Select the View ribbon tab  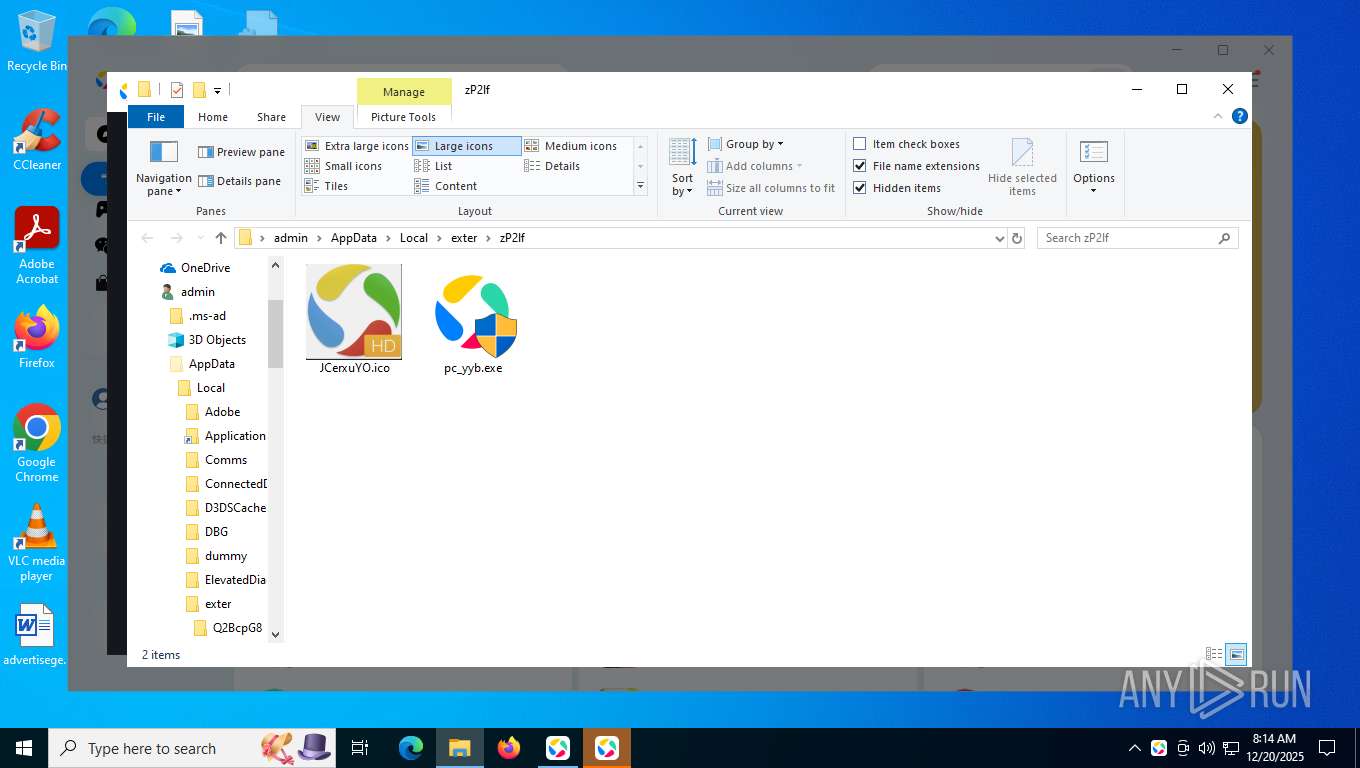[327, 117]
